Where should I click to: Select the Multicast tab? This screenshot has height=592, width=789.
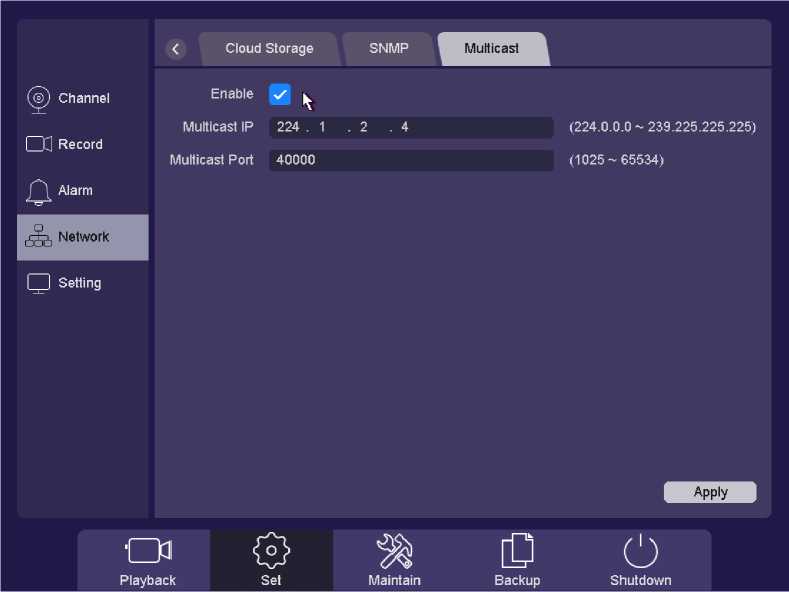click(491, 48)
